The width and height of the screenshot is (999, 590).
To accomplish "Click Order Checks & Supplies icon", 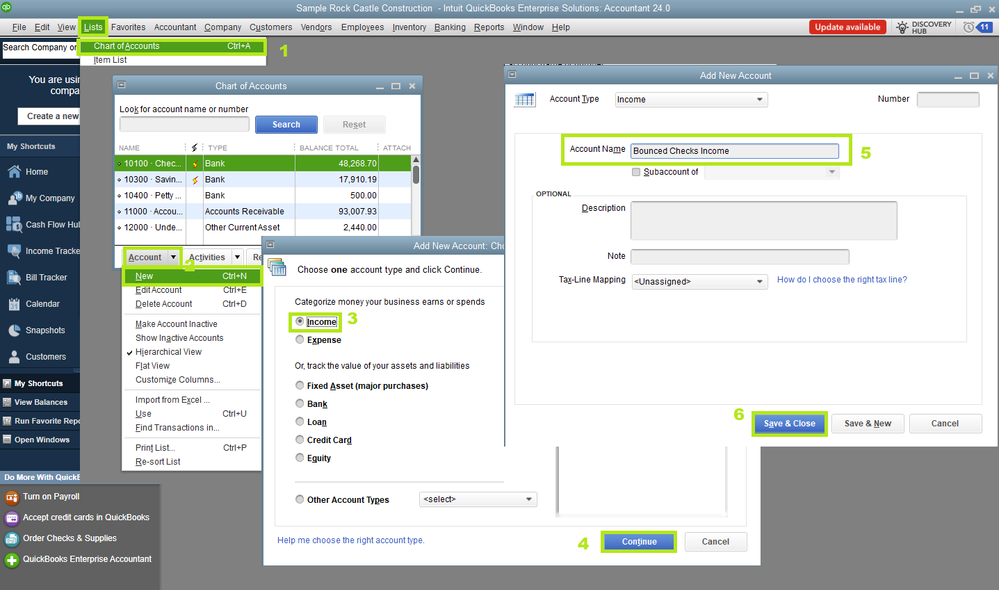I will pyautogui.click(x=11, y=539).
